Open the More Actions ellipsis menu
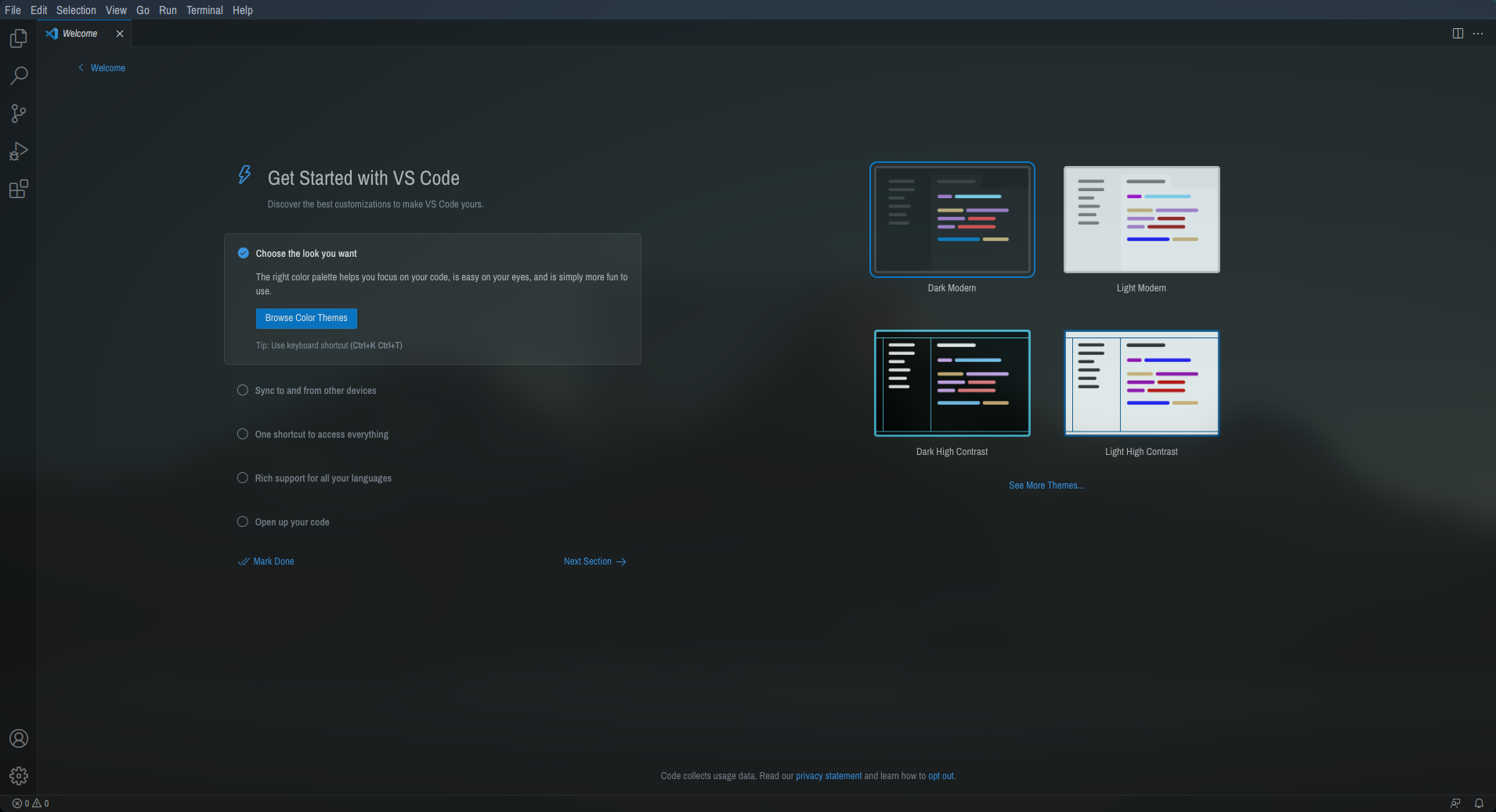This screenshot has width=1496, height=812. (x=1478, y=34)
